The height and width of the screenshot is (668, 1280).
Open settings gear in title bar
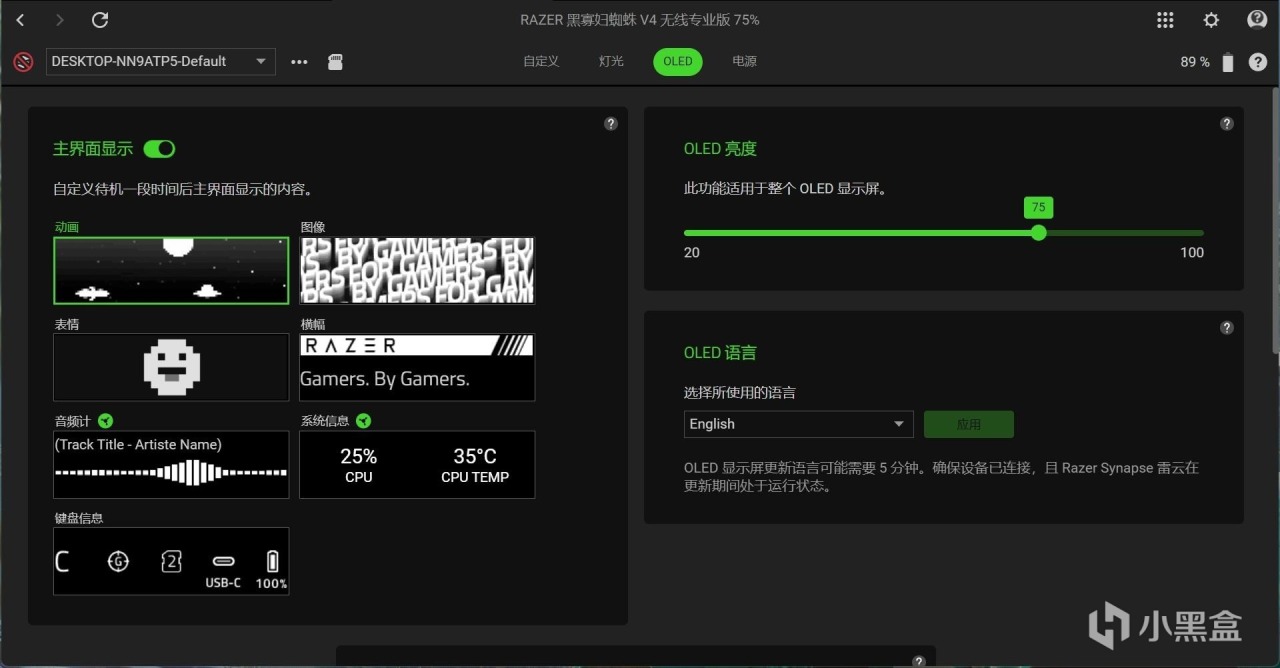point(1211,20)
